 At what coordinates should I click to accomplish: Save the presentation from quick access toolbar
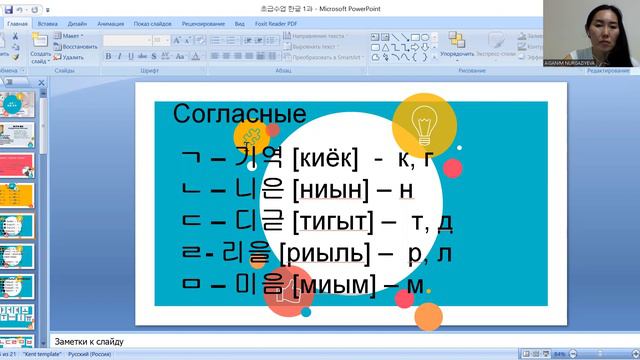8,9
